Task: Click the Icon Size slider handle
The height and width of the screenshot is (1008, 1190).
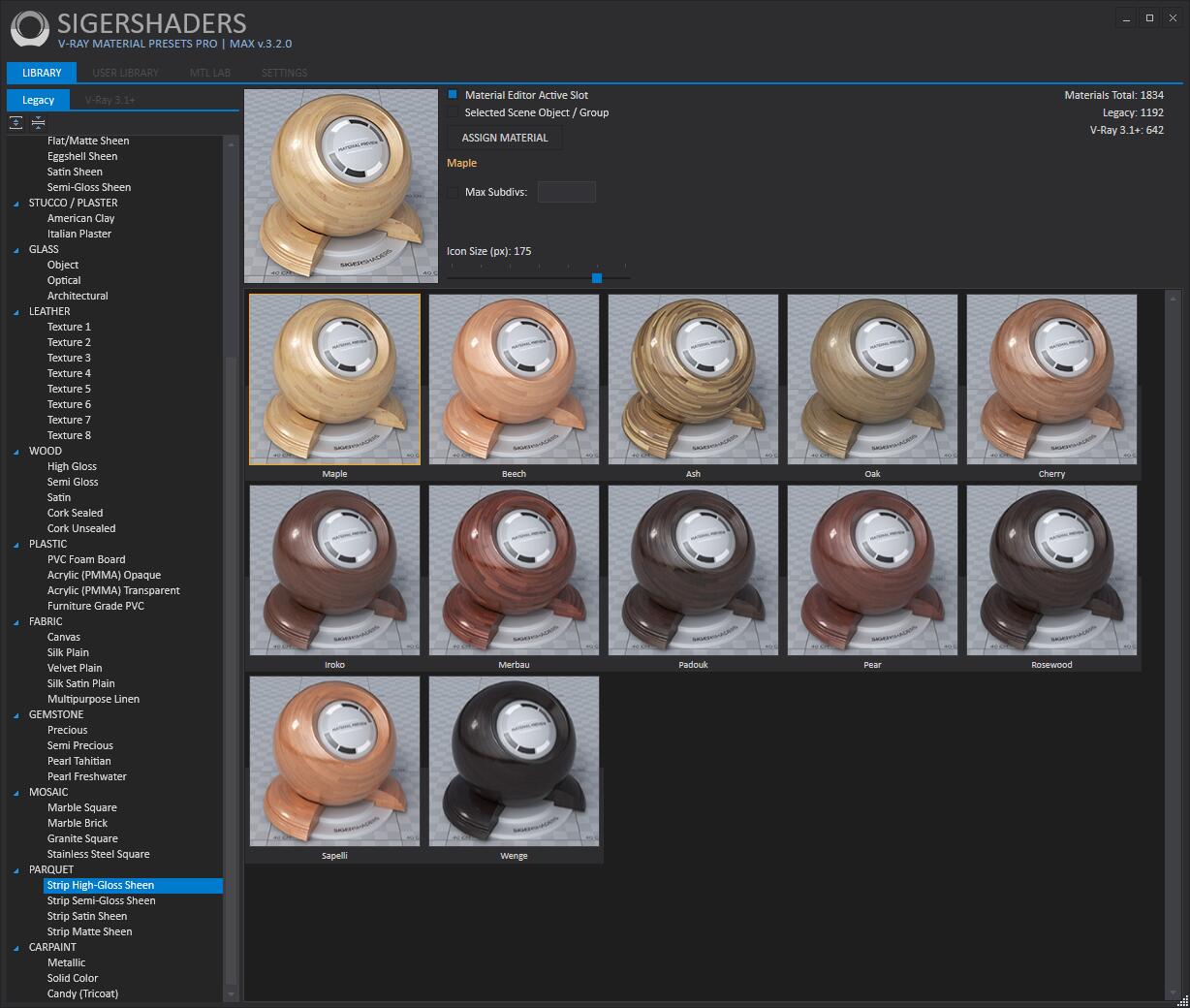Action: tap(597, 278)
